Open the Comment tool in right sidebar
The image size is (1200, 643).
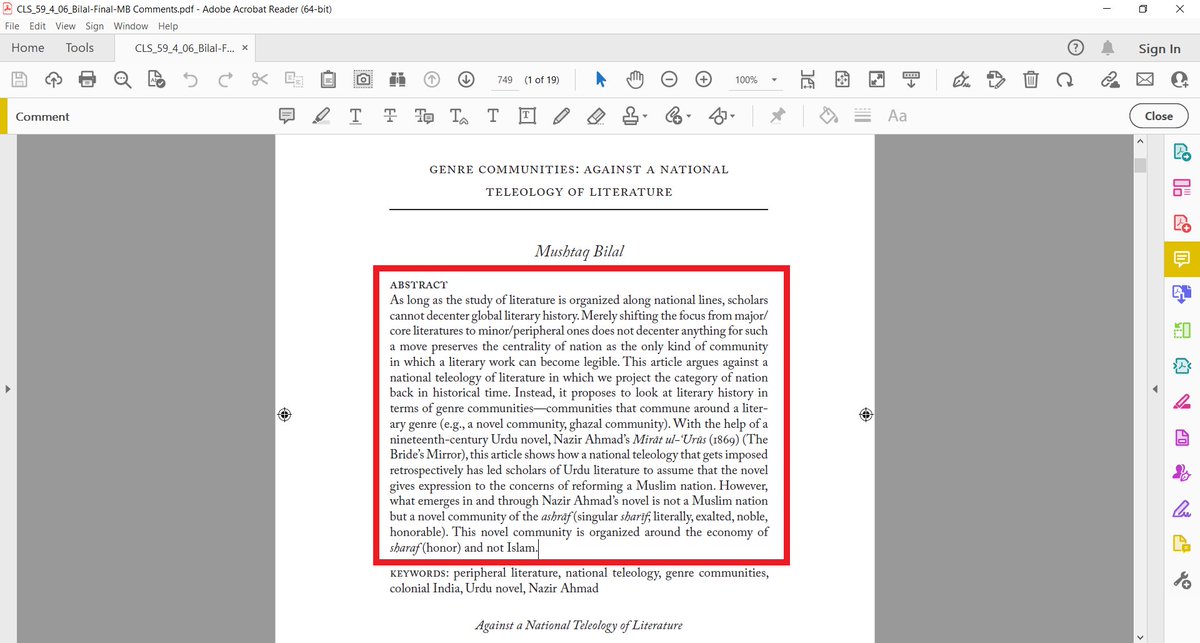[x=1181, y=258]
